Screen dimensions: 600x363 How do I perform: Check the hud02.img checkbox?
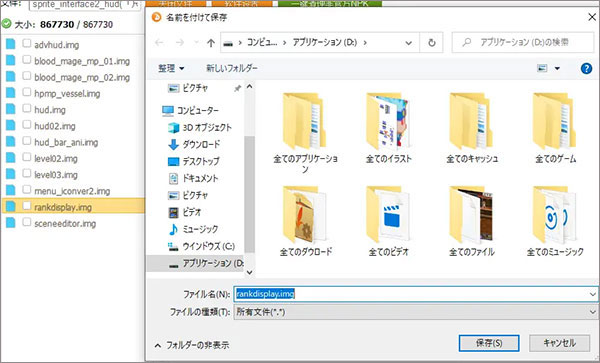tap(26, 124)
